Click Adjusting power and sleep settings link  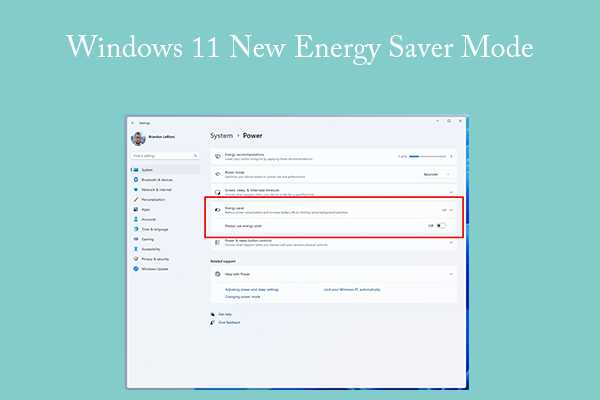[251, 289]
